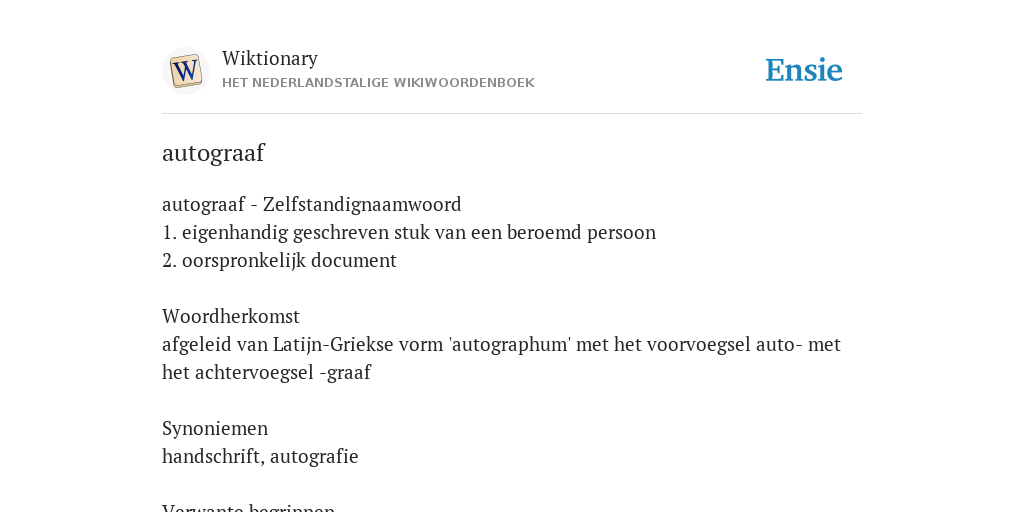This screenshot has height=512, width=1024.
Task: Click the 'autograaf' heading
Action: click(x=213, y=153)
